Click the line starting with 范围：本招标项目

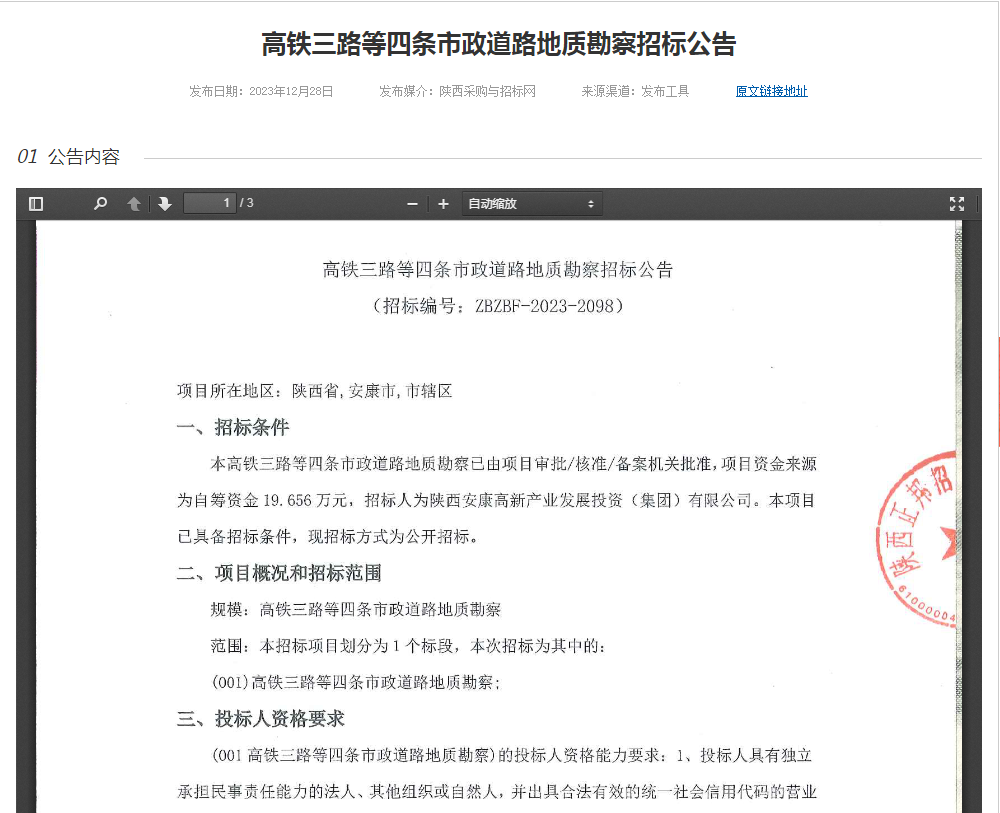(x=408, y=646)
